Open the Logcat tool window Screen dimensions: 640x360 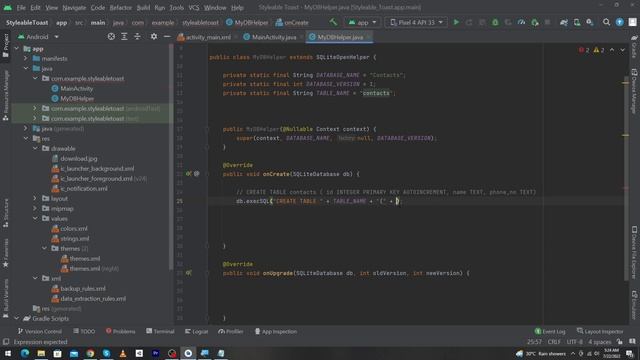click(196, 331)
